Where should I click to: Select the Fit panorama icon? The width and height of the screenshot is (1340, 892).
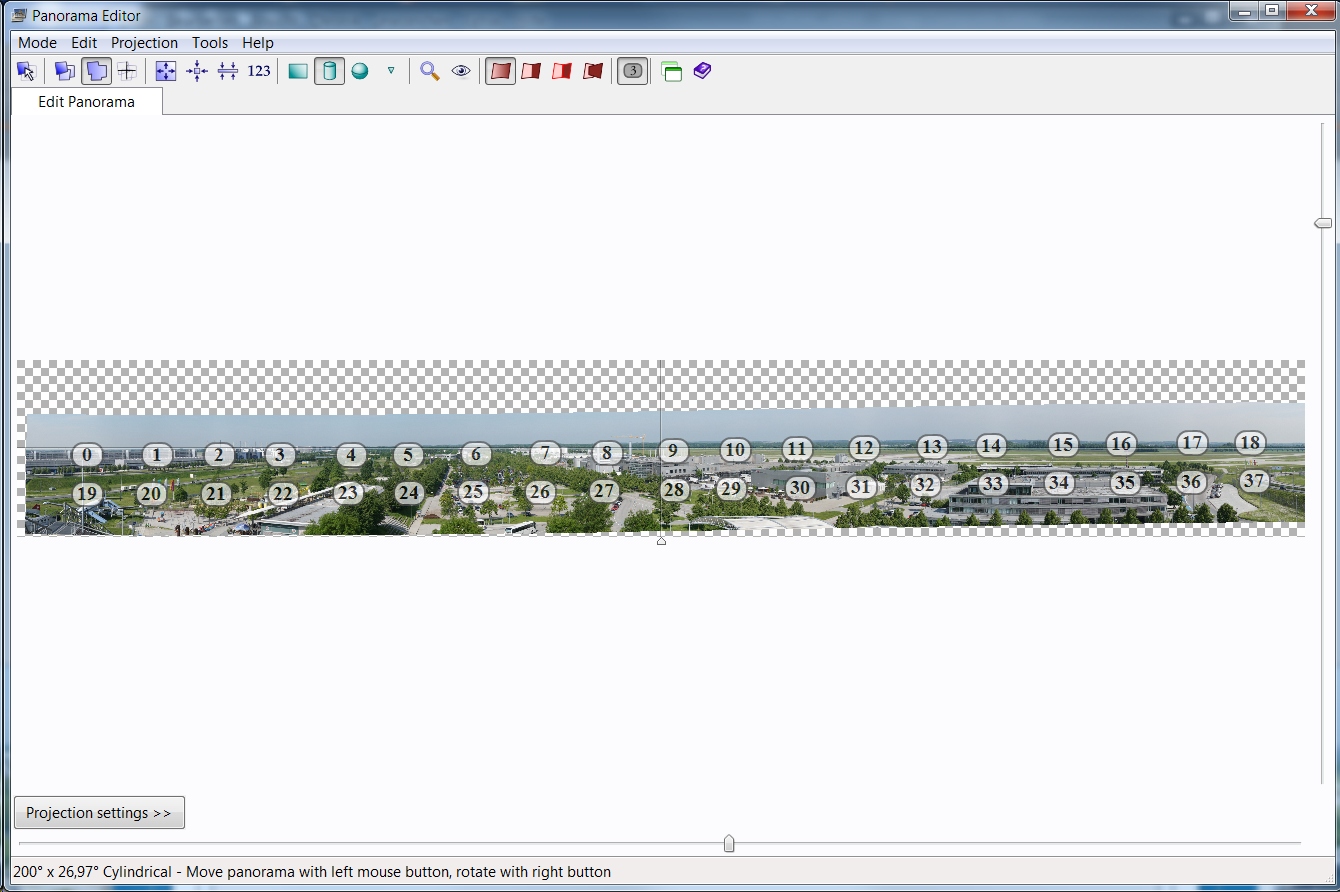166,71
